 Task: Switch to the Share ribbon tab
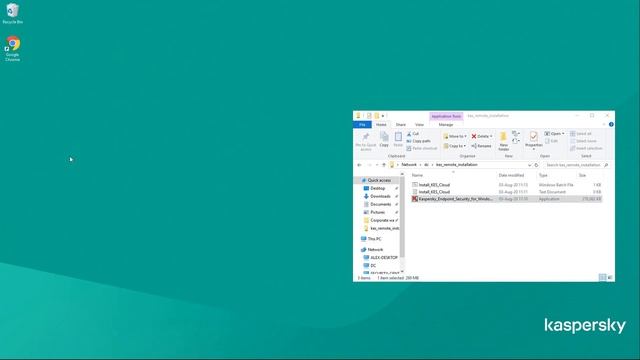400,124
